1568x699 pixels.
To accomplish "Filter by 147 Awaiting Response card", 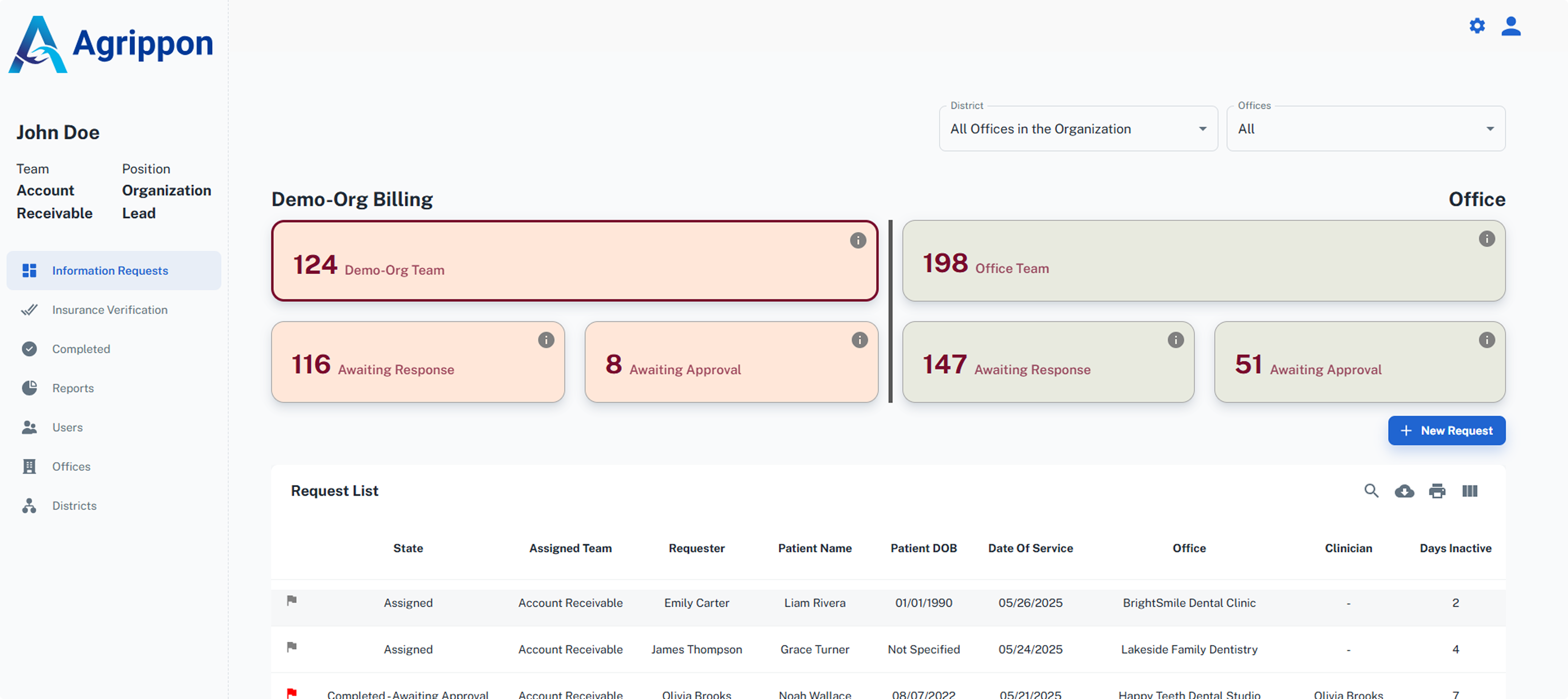I will tap(1048, 361).
